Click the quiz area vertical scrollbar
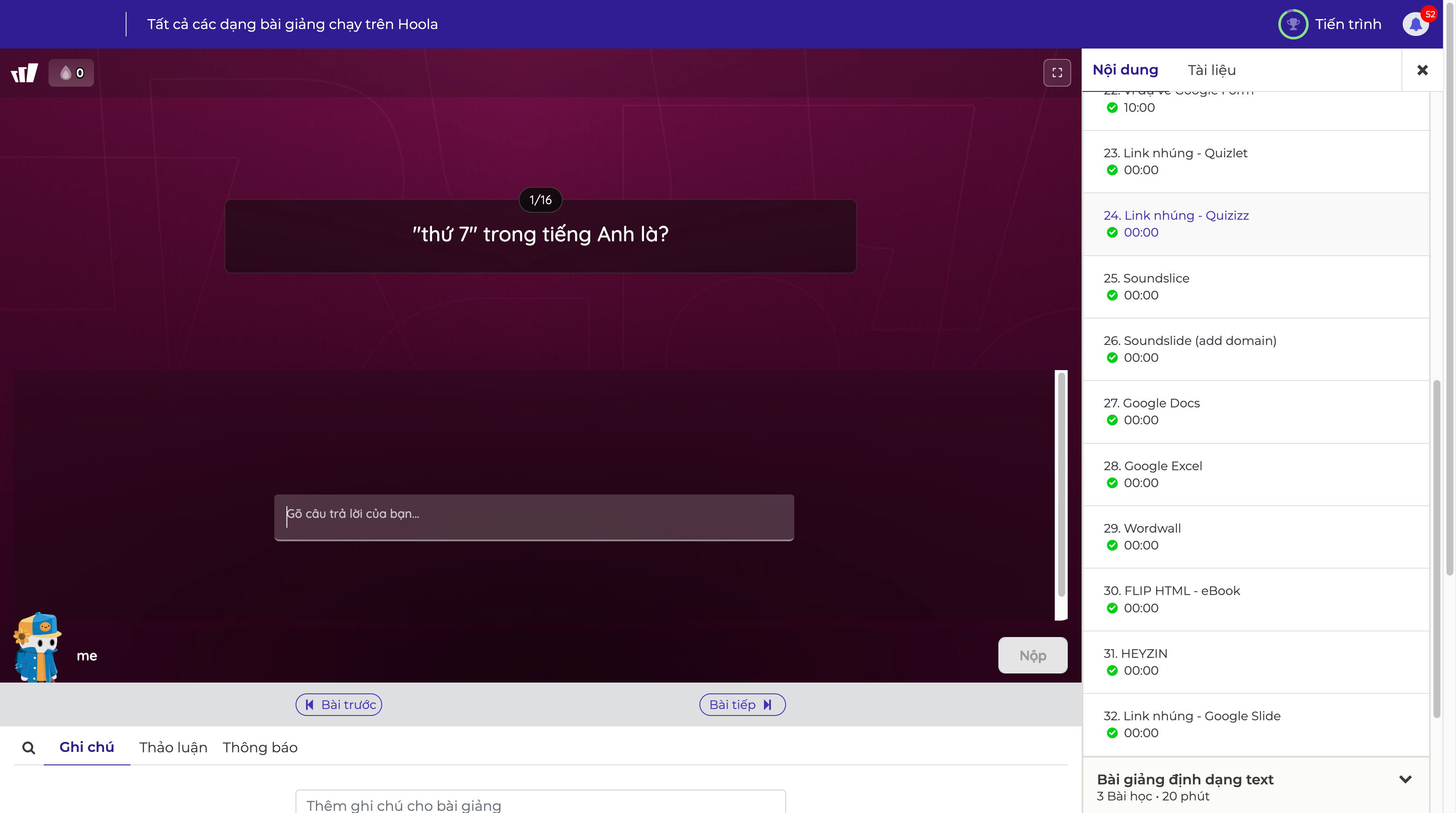The image size is (1456, 813). coord(1061,485)
